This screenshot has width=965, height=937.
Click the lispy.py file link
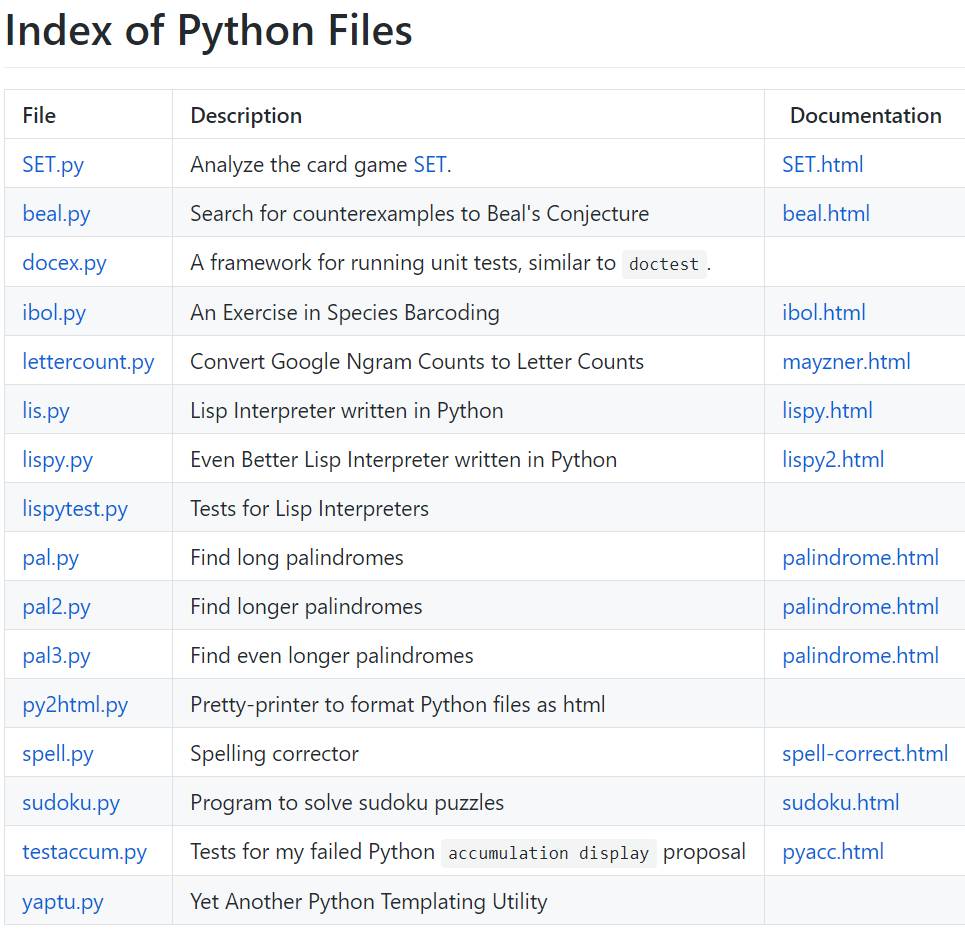point(57,460)
